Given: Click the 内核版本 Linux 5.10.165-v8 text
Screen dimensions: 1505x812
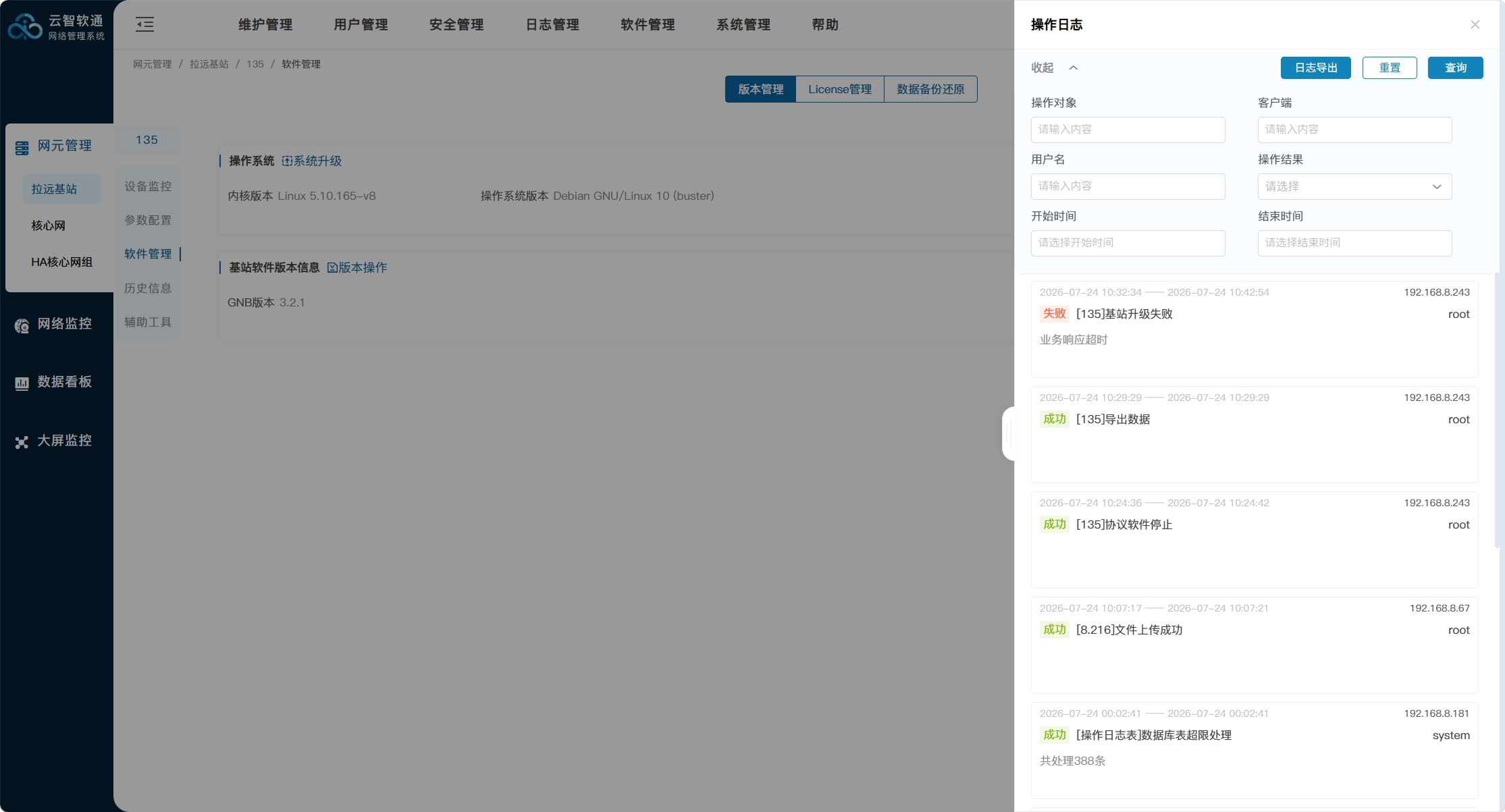Looking at the screenshot, I should tap(301, 196).
